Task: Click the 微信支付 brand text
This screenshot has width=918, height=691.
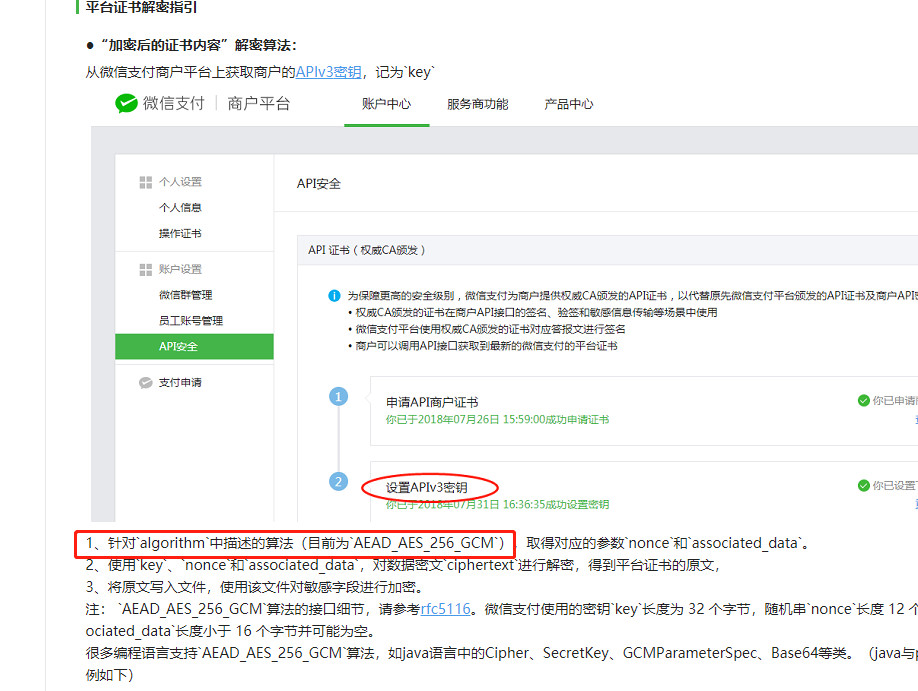Action: point(174,104)
